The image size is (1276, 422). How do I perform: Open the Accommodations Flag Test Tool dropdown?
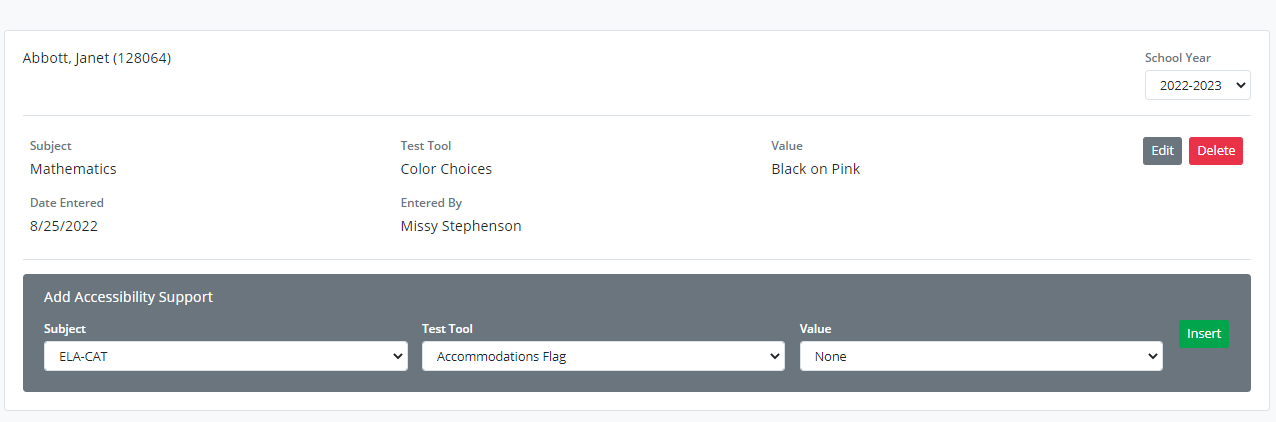(603, 356)
